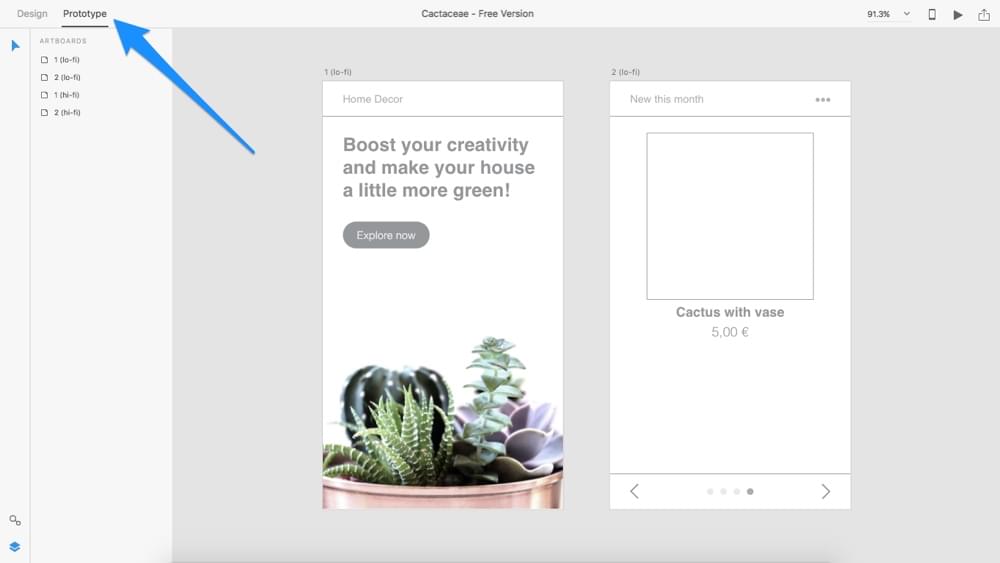Screen dimensions: 1000x563
Task: Click the three-dot more options icon
Action: [x=822, y=99]
